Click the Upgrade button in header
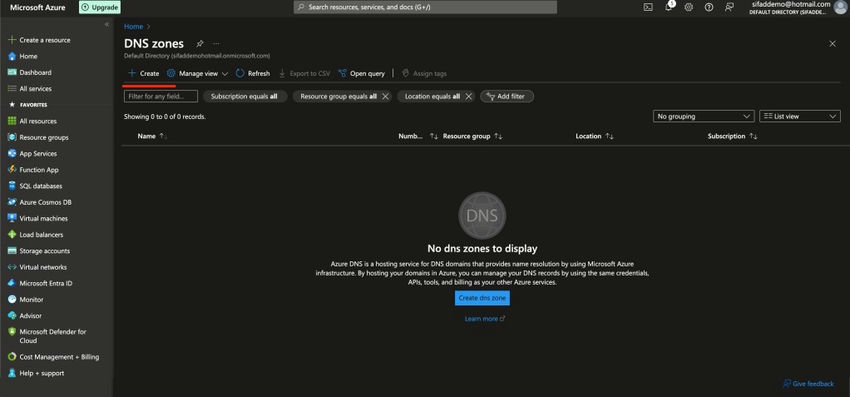This screenshot has width=850, height=397. click(100, 7)
